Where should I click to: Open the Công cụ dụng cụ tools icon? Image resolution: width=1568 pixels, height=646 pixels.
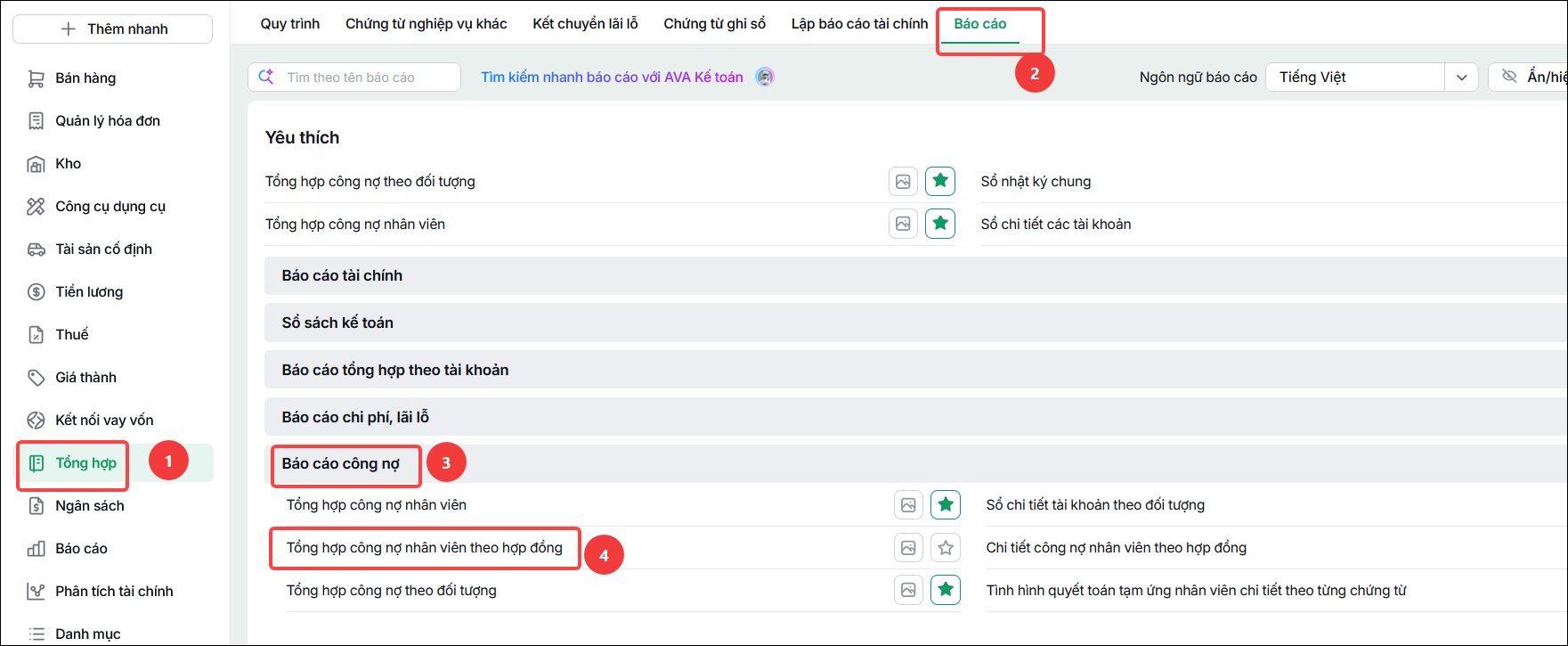(x=36, y=207)
